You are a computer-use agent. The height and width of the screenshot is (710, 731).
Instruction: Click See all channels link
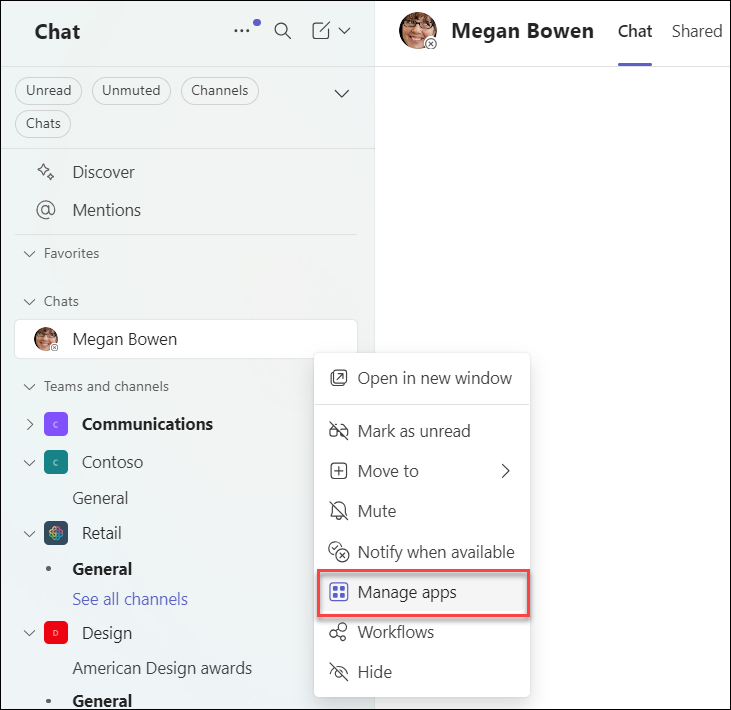(x=130, y=599)
